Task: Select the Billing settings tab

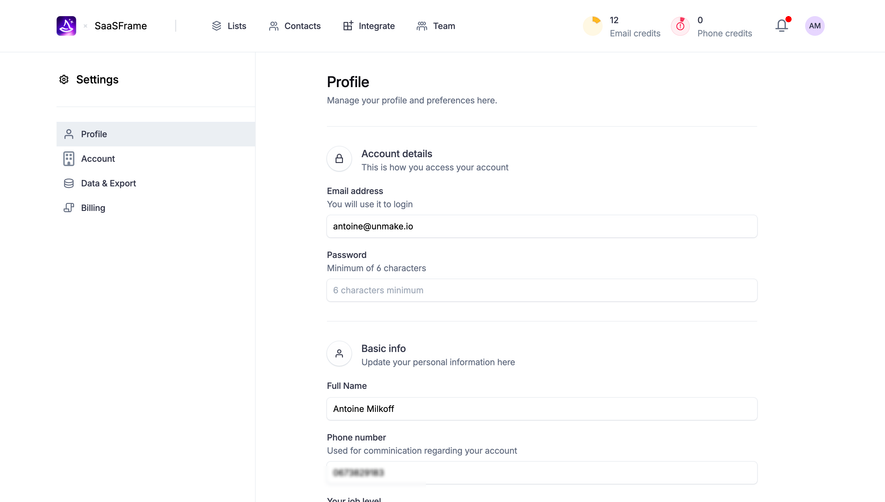Action: point(156,208)
